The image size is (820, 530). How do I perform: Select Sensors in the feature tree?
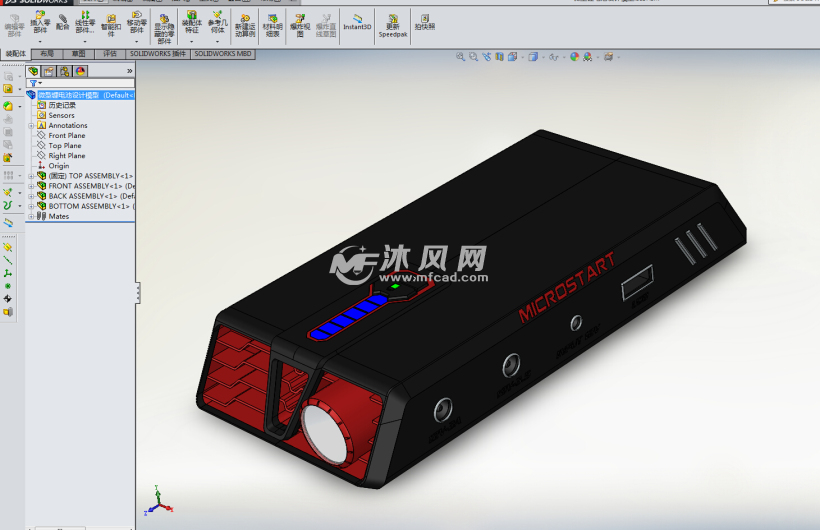coord(56,115)
